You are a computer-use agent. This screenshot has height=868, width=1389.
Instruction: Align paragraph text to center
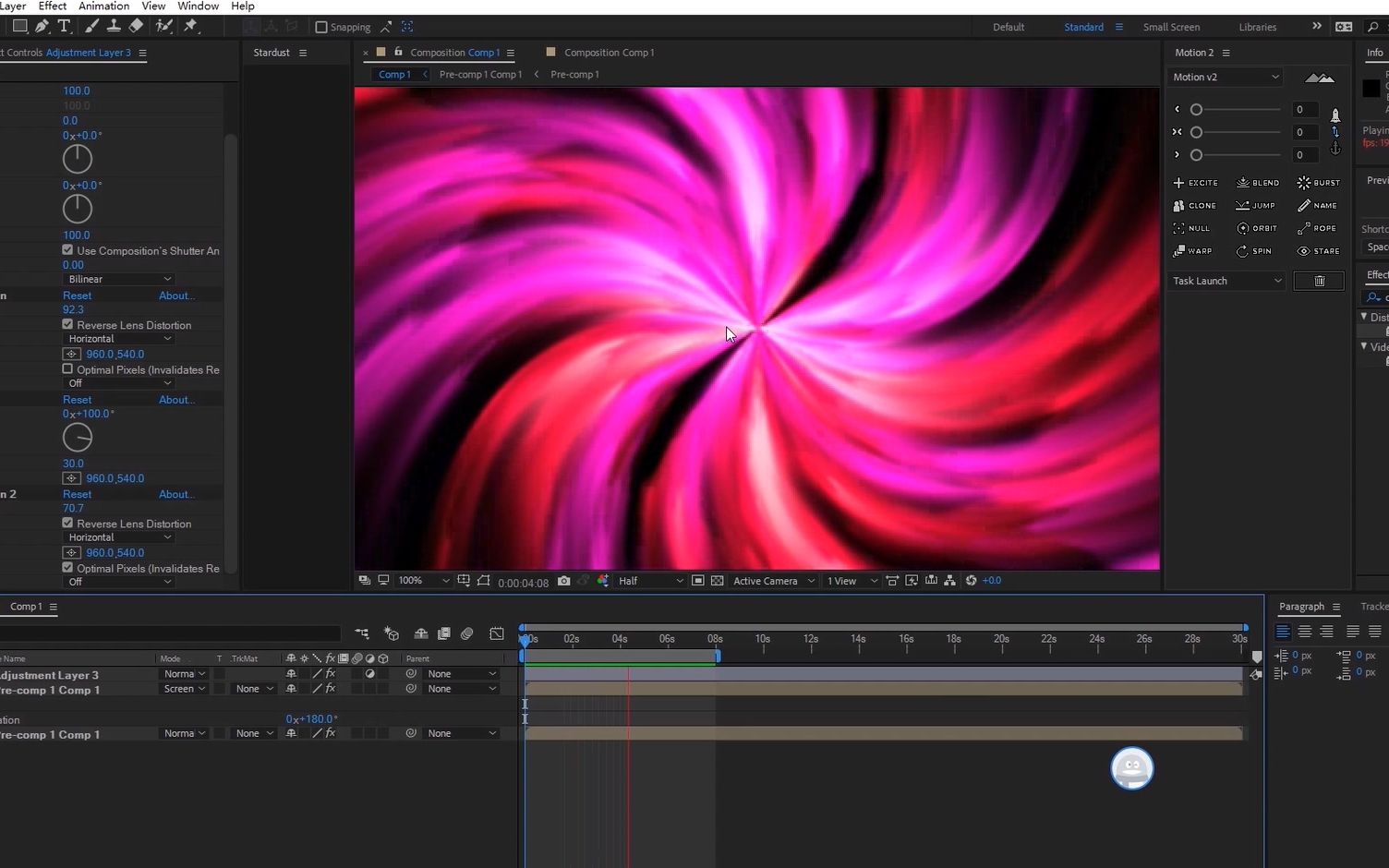[x=1305, y=632]
